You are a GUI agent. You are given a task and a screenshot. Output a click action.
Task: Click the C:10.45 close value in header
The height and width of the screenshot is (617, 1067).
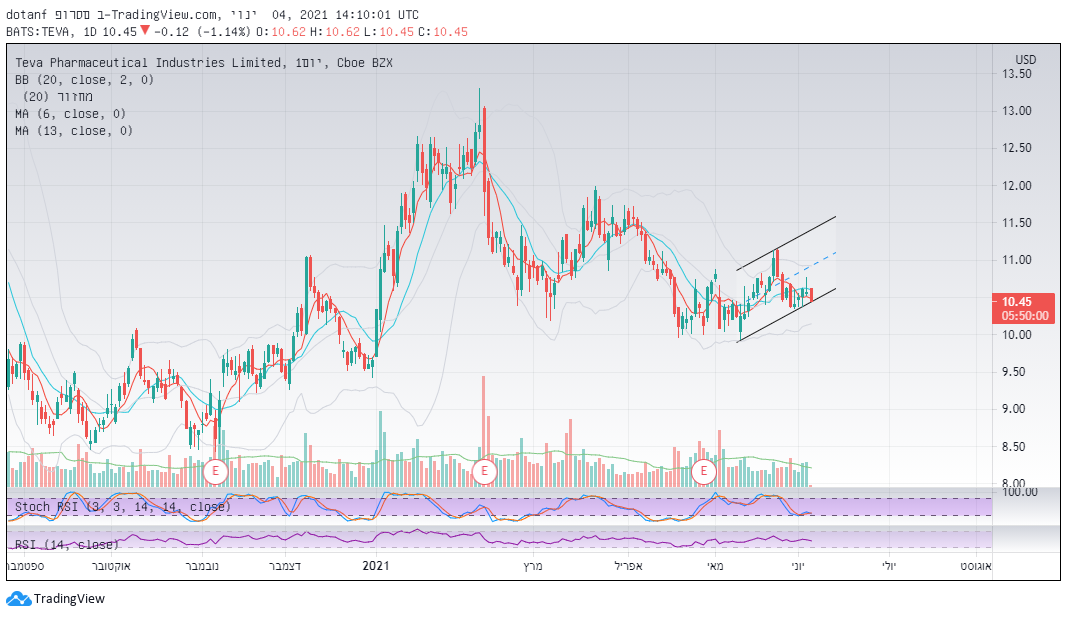pos(443,31)
